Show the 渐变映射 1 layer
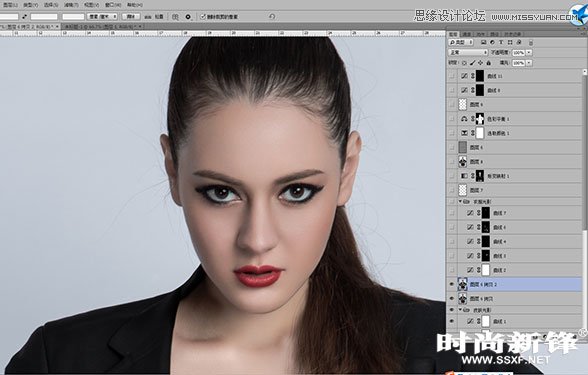The height and width of the screenshot is (375, 588). pyautogui.click(x=452, y=176)
